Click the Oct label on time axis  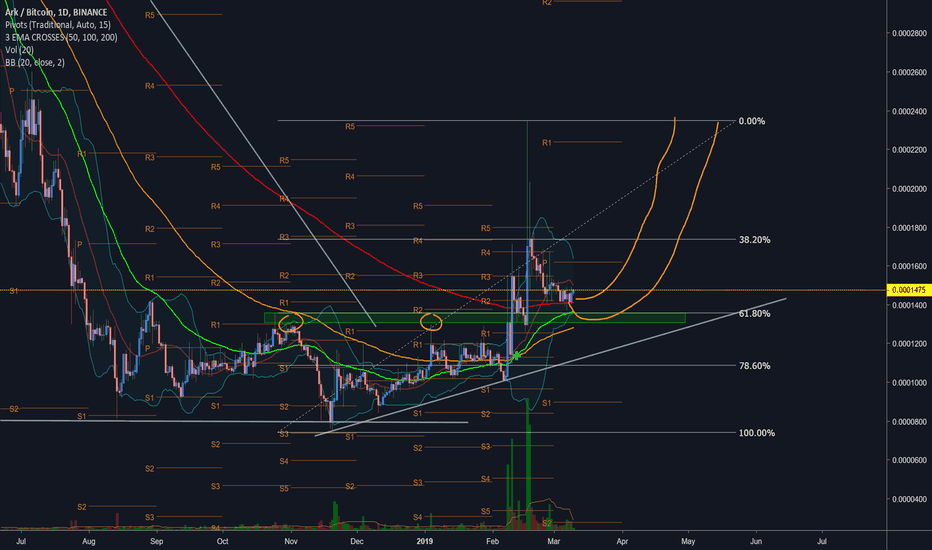tap(222, 541)
